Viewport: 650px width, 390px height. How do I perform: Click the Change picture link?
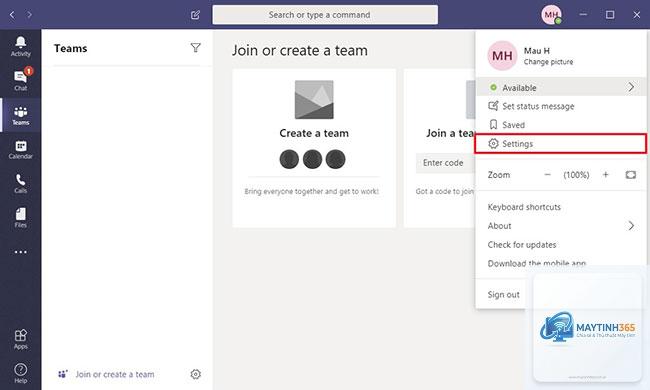(x=548, y=62)
